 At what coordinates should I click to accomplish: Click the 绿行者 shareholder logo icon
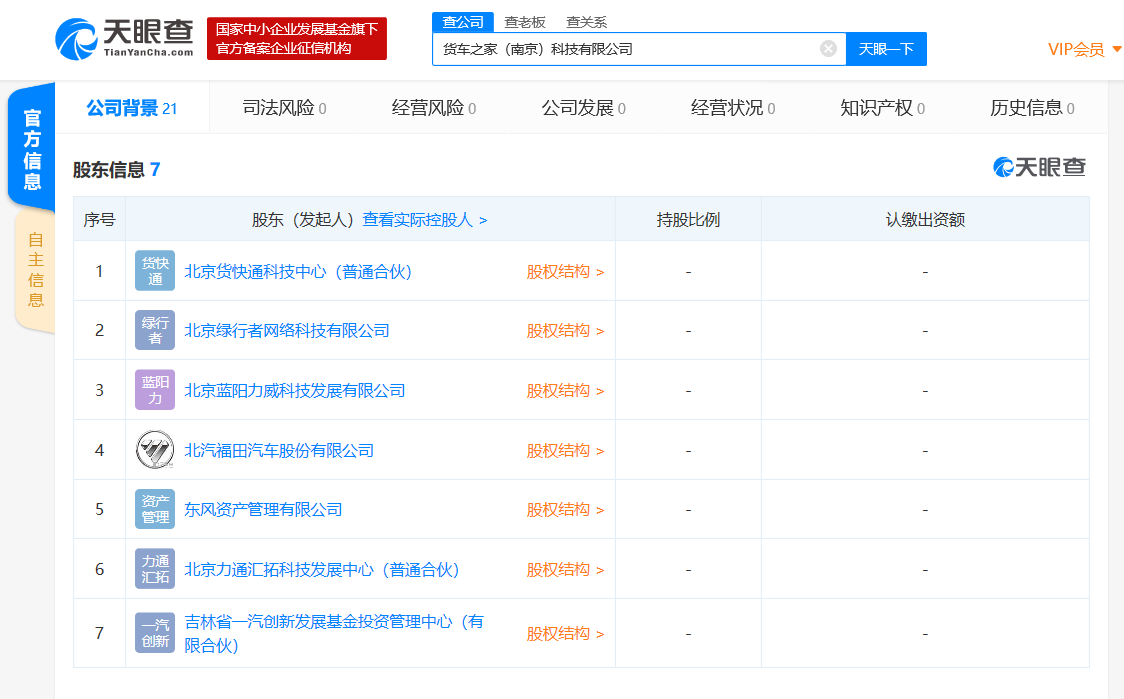(155, 331)
